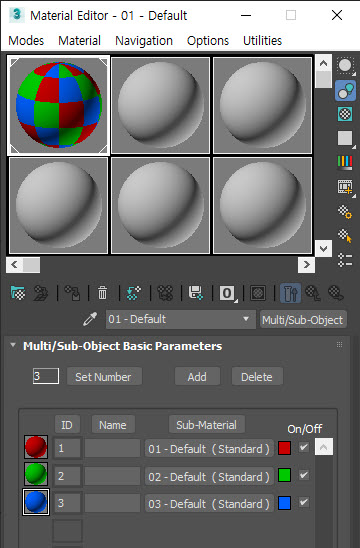Select the checkered multi-color sample sphere slot
360x548 pixels.
tap(58, 105)
